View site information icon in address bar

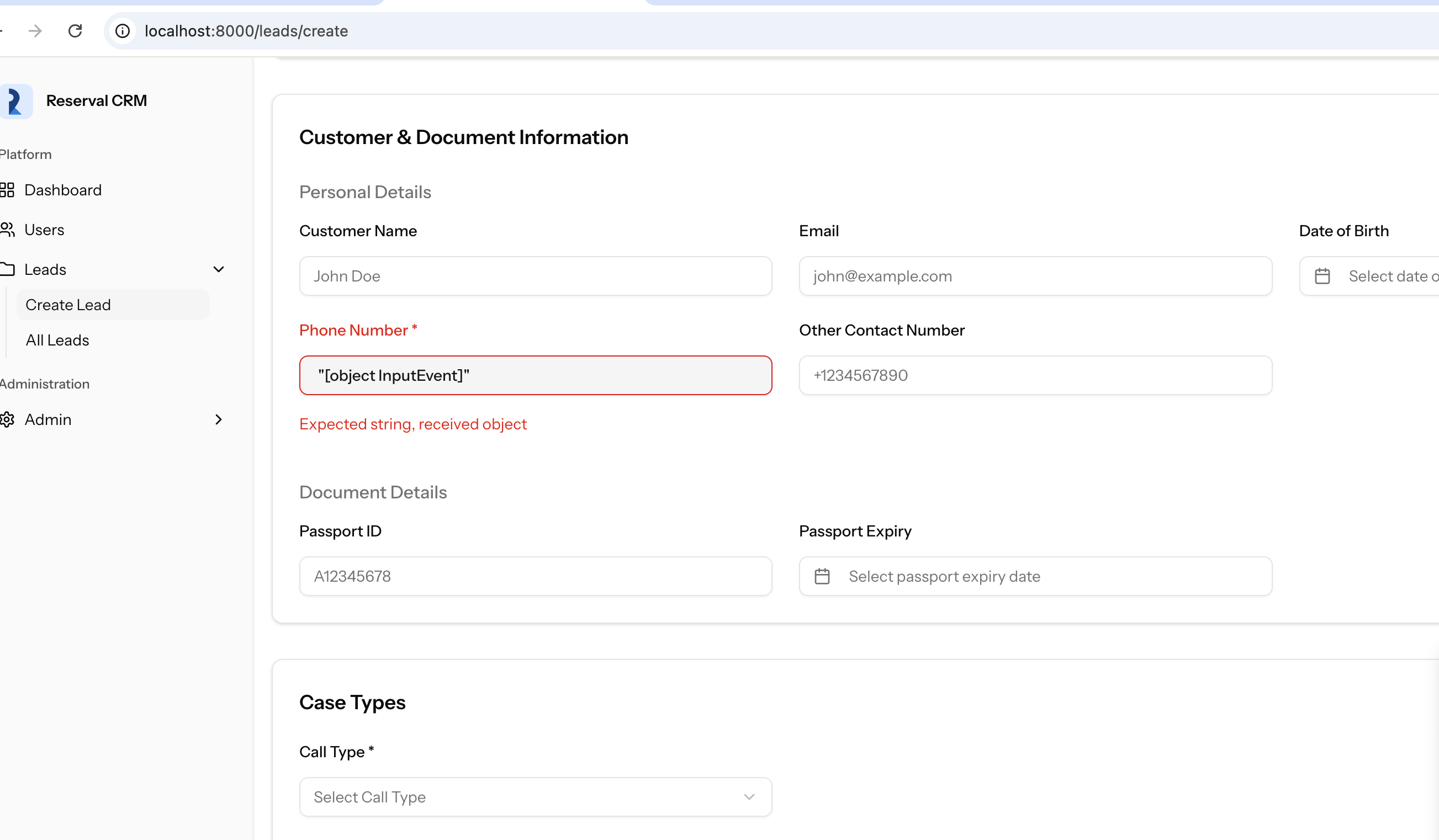123,31
